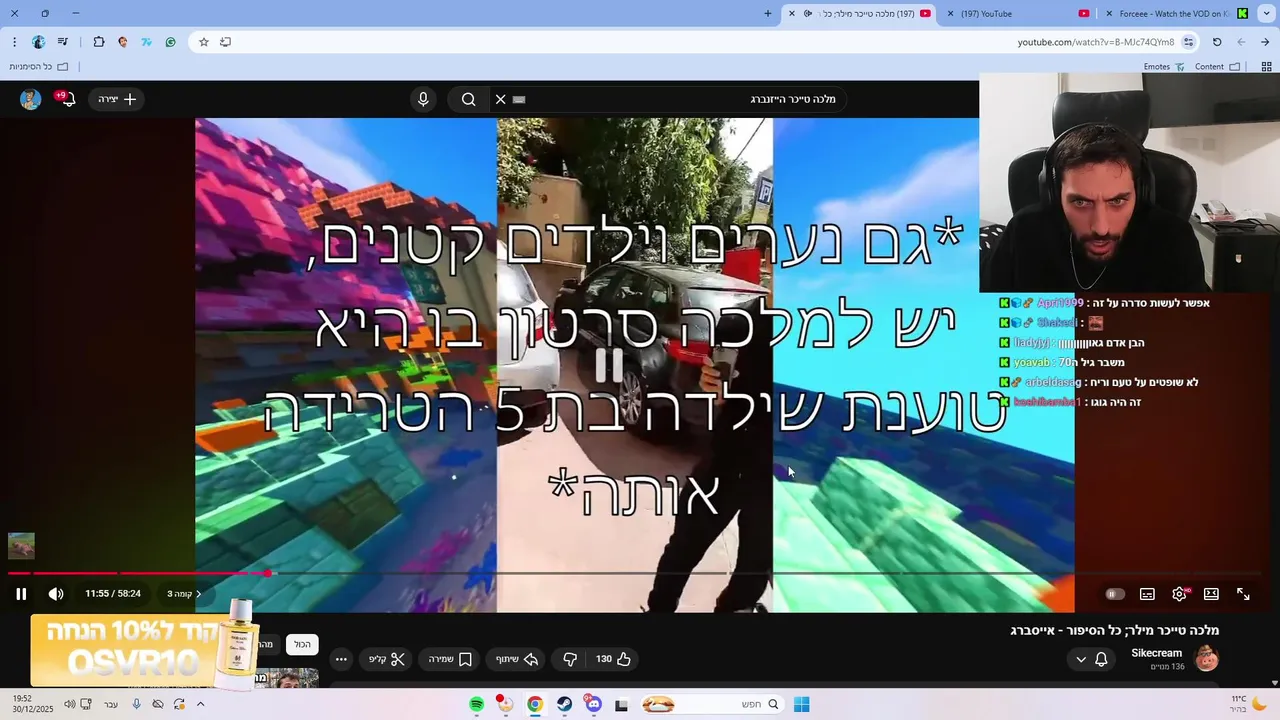Open Windows Start menu
1280x720 pixels.
[801, 704]
